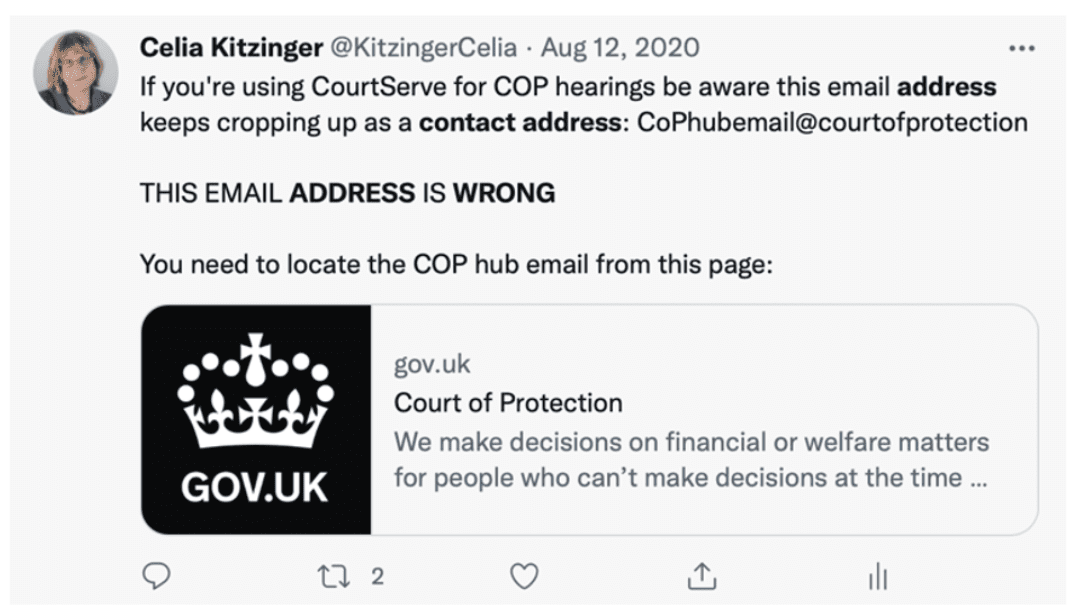Click the 'You need to locate the COP hub email' line
Viewport: 1078px width, 608px height.
[x=456, y=265]
